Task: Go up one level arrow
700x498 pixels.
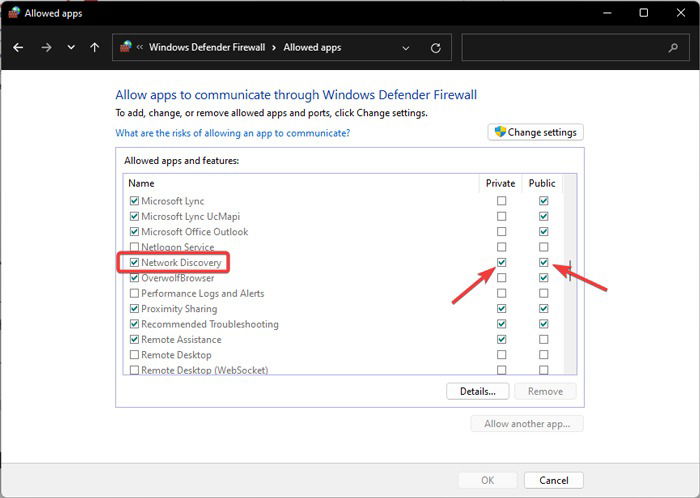Action: (x=94, y=47)
